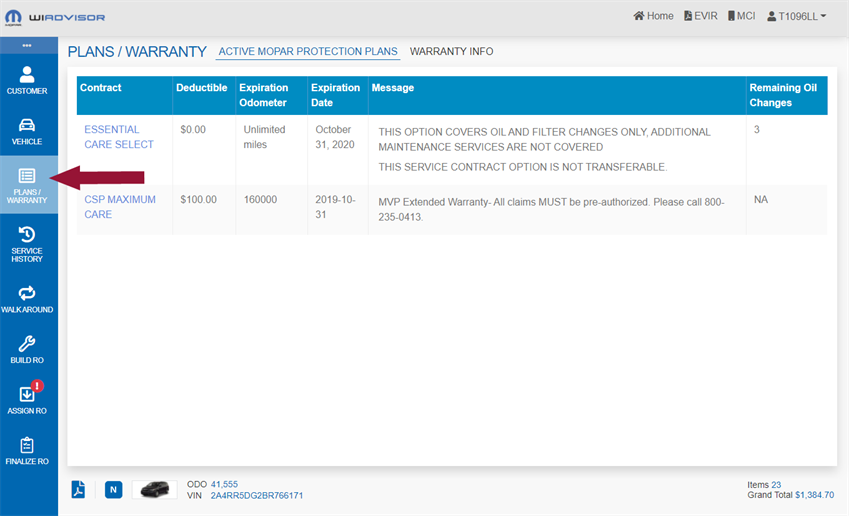
Task: Go to Home in top navigation
Action: coord(654,16)
